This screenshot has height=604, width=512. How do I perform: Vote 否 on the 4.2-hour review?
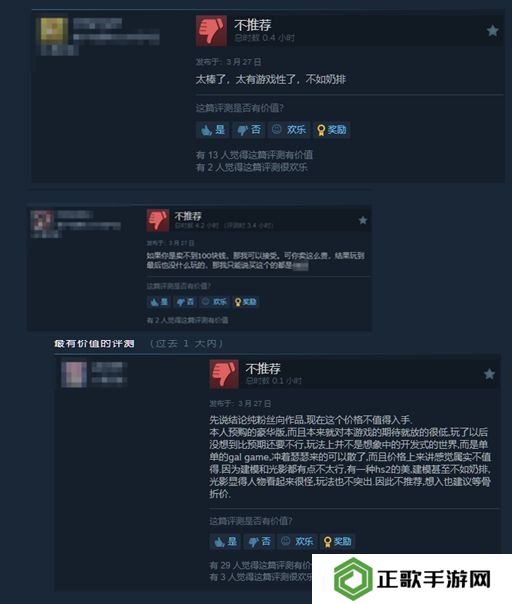click(185, 302)
